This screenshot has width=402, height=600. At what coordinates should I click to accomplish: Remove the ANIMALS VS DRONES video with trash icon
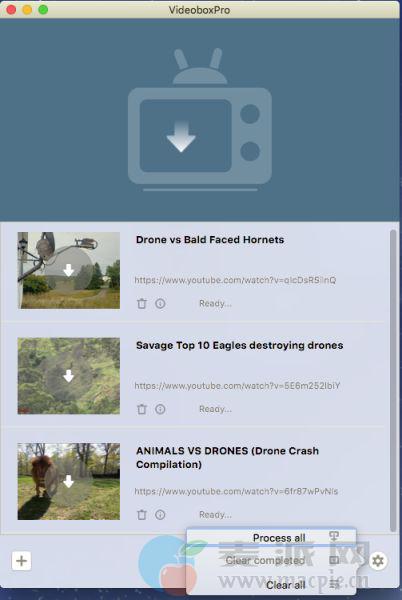(x=142, y=515)
